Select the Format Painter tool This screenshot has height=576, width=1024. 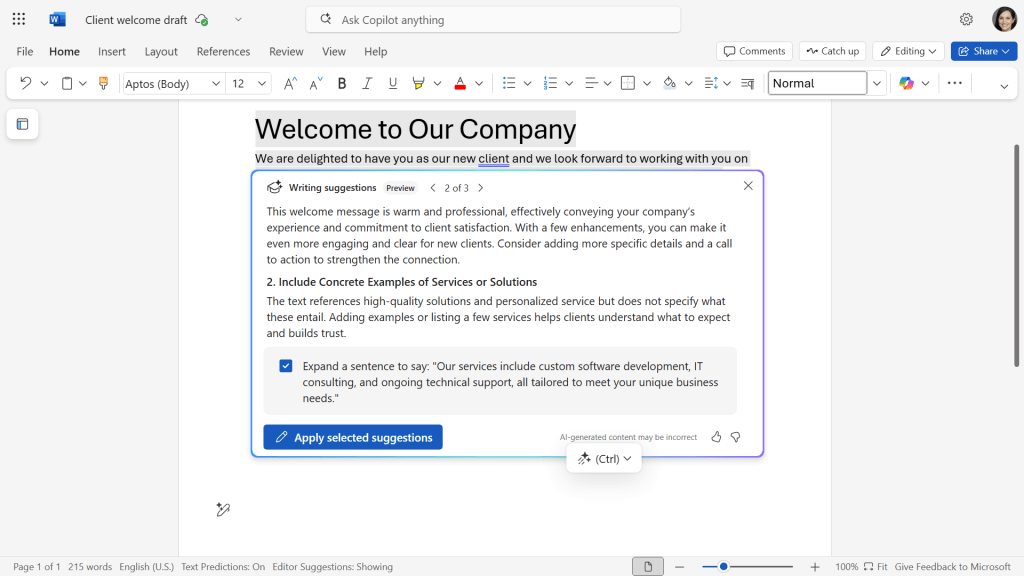coord(103,83)
